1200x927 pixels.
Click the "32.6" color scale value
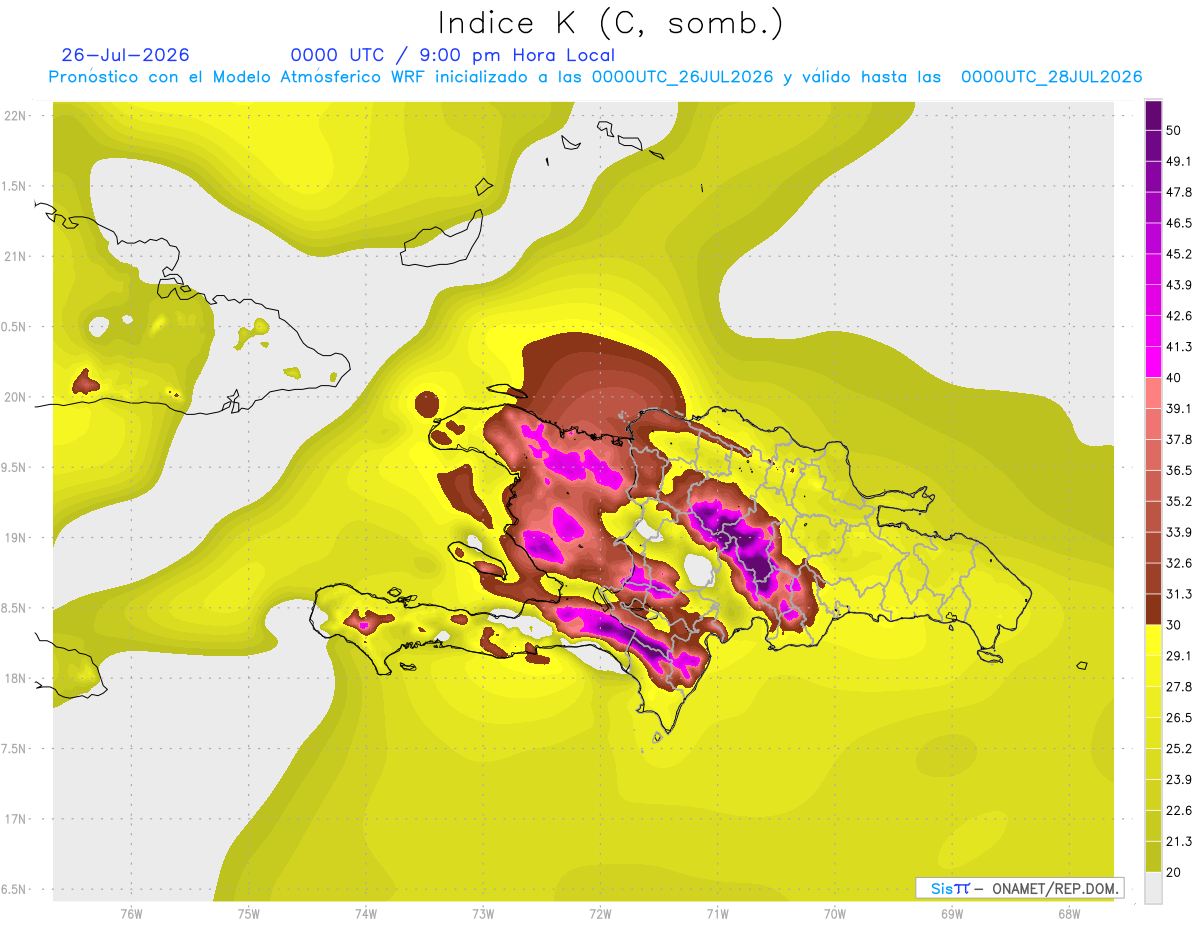pos(1179,563)
